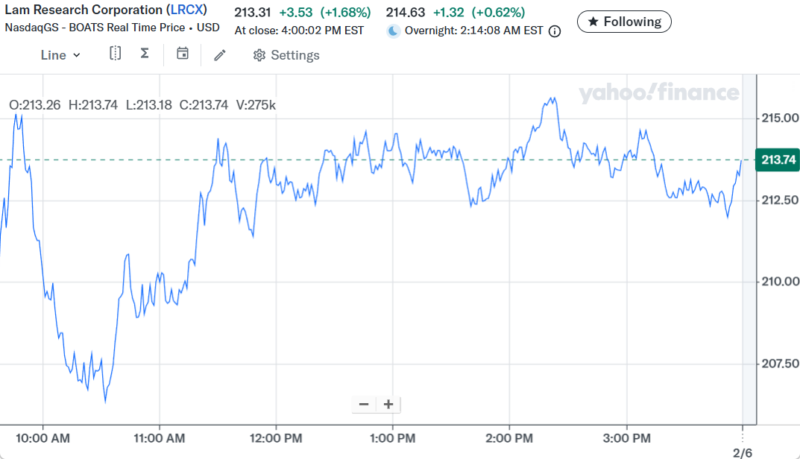Image resolution: width=800 pixels, height=459 pixels.
Task: Click the overnight moon icon
Action: pyautogui.click(x=393, y=31)
